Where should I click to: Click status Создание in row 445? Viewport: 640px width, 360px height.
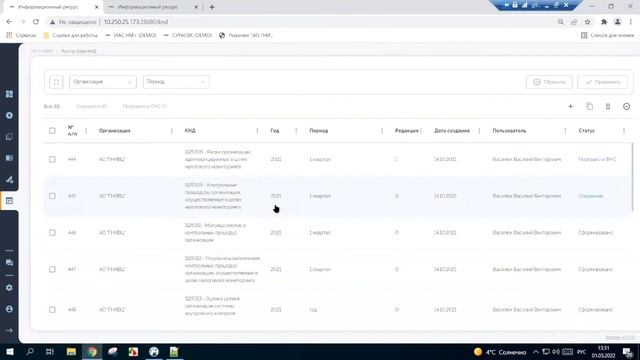click(x=591, y=196)
